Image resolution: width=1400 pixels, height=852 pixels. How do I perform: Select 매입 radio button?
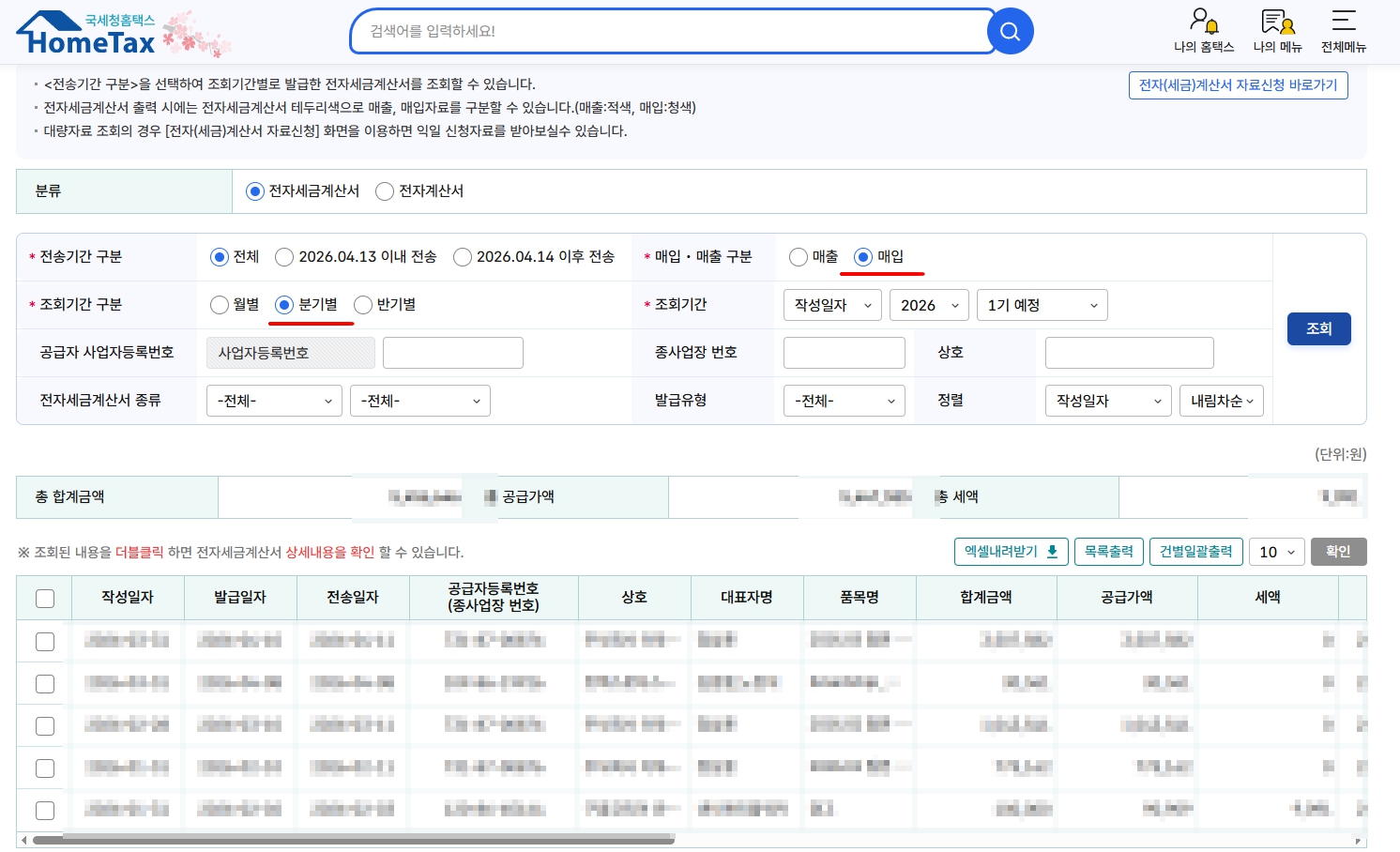tap(863, 257)
